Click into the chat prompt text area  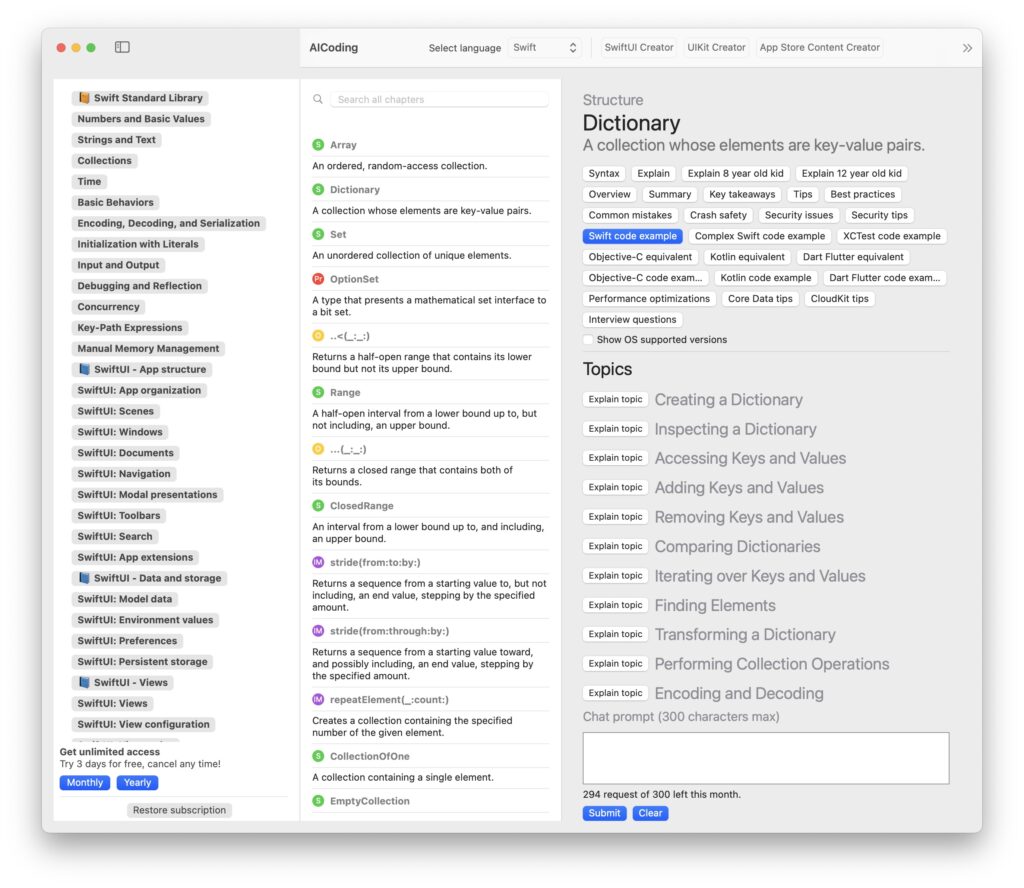click(765, 758)
